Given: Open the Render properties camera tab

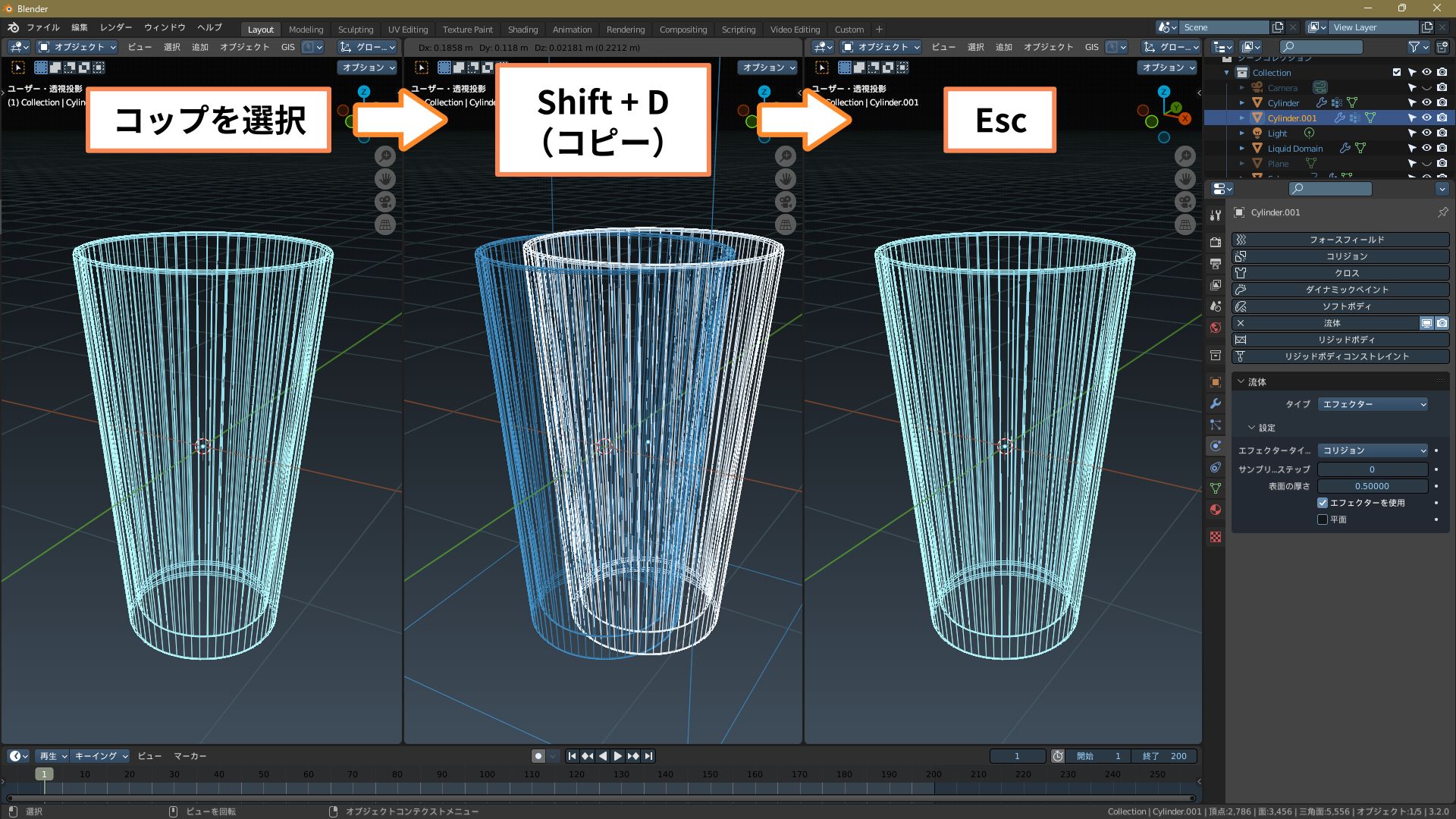Looking at the screenshot, I should coord(1216,243).
